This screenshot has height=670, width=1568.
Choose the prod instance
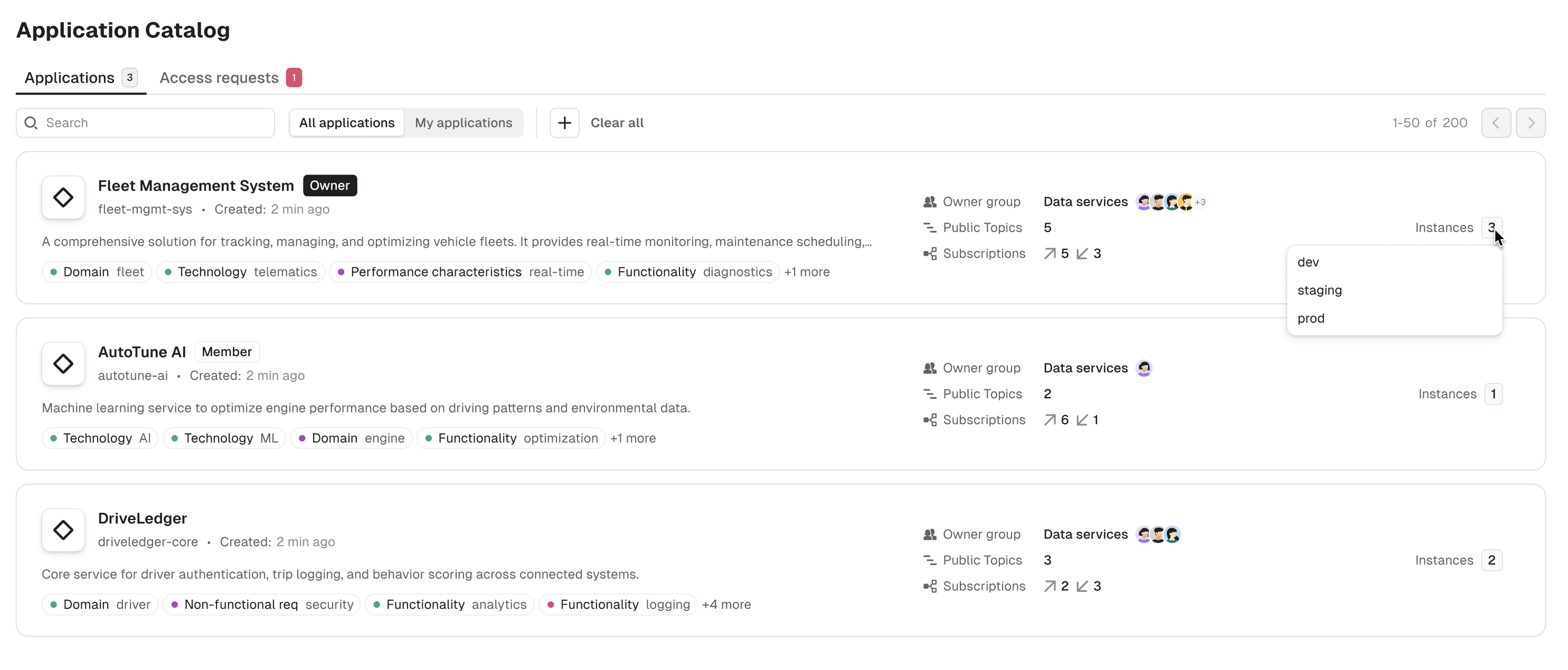click(x=1394, y=318)
